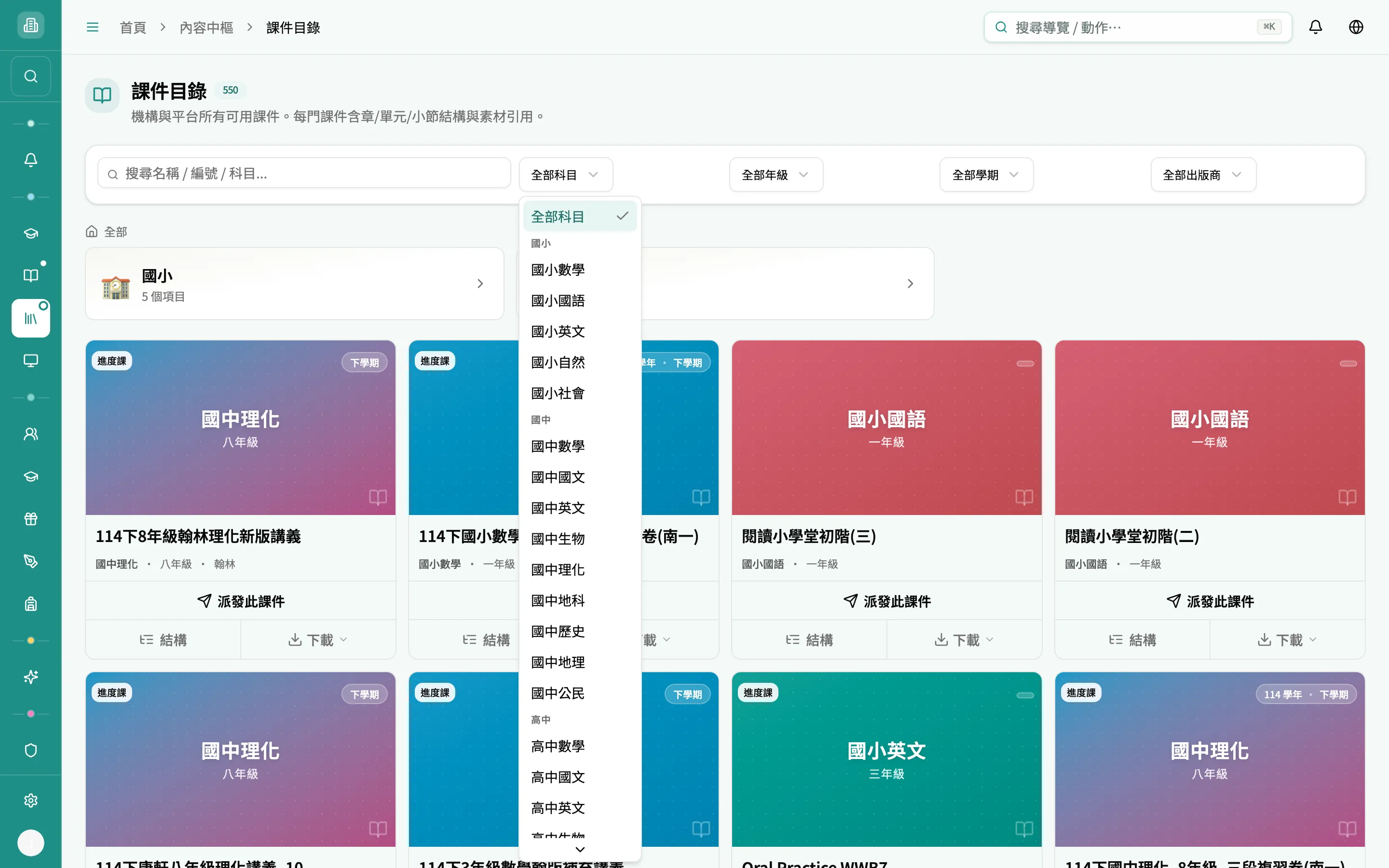Click 派發此課件 for 閱讀小學堂初階(二)
Screen dimensions: 1389x868
click(1210, 601)
